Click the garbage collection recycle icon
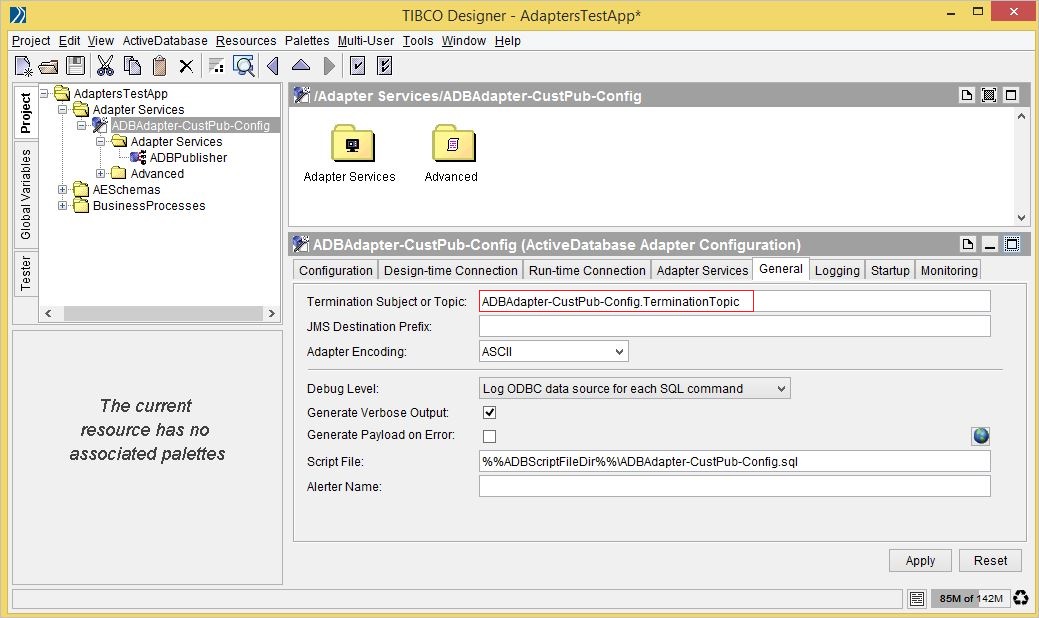 point(1021,598)
